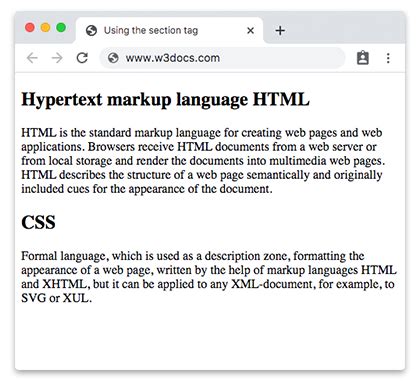The height and width of the screenshot is (381, 420).
Task: Click the globe favicon on the tab
Action: (x=91, y=31)
